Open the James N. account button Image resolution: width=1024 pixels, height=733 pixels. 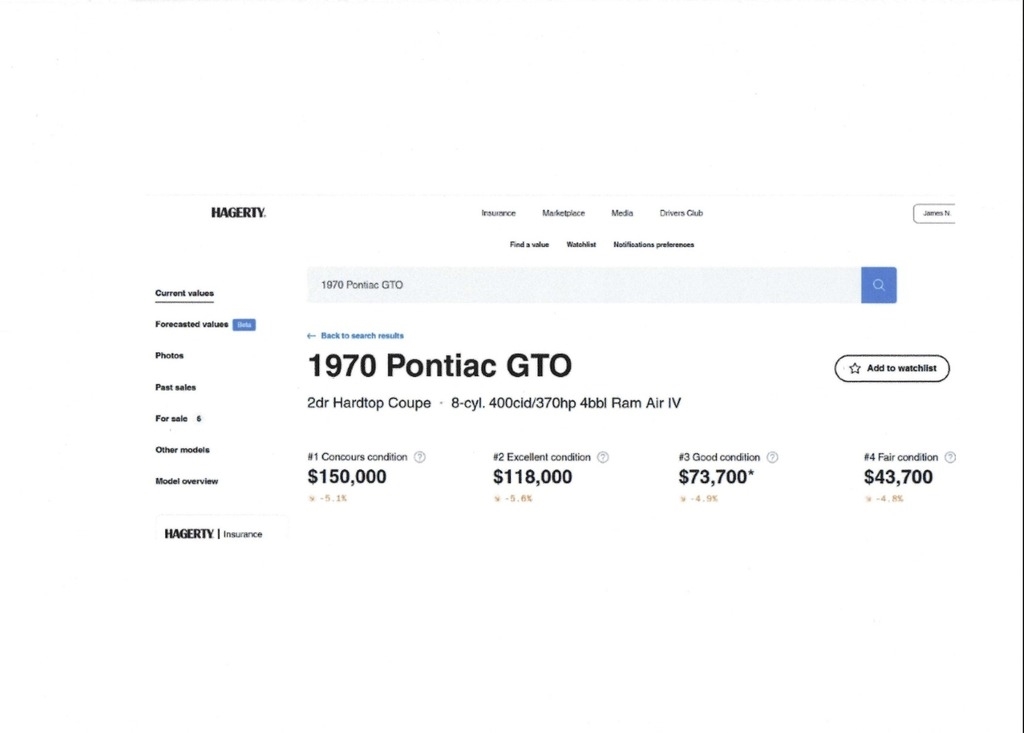coord(935,213)
